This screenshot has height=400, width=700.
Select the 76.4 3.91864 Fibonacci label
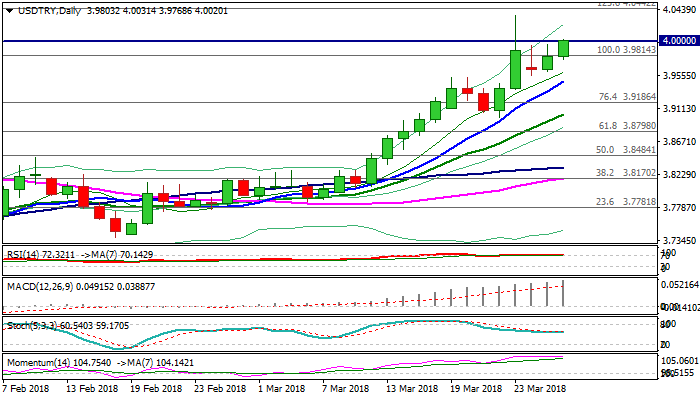627,97
